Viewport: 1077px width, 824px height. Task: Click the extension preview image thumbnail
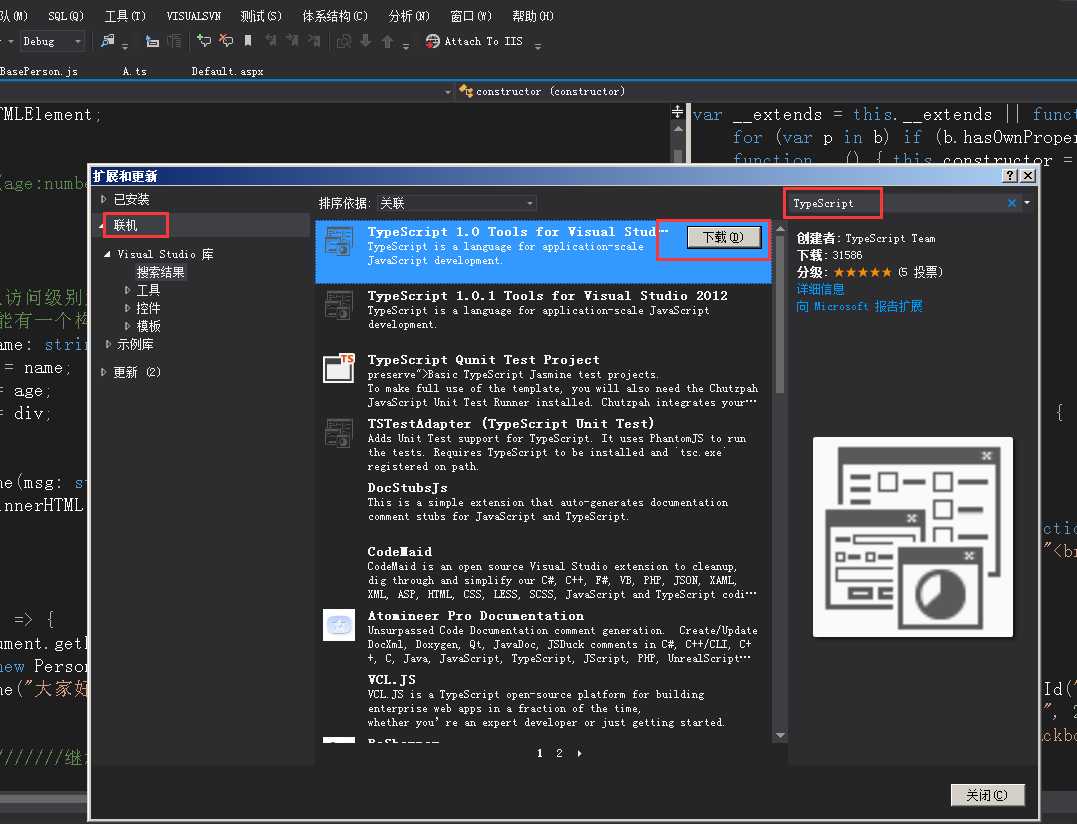[x=913, y=537]
